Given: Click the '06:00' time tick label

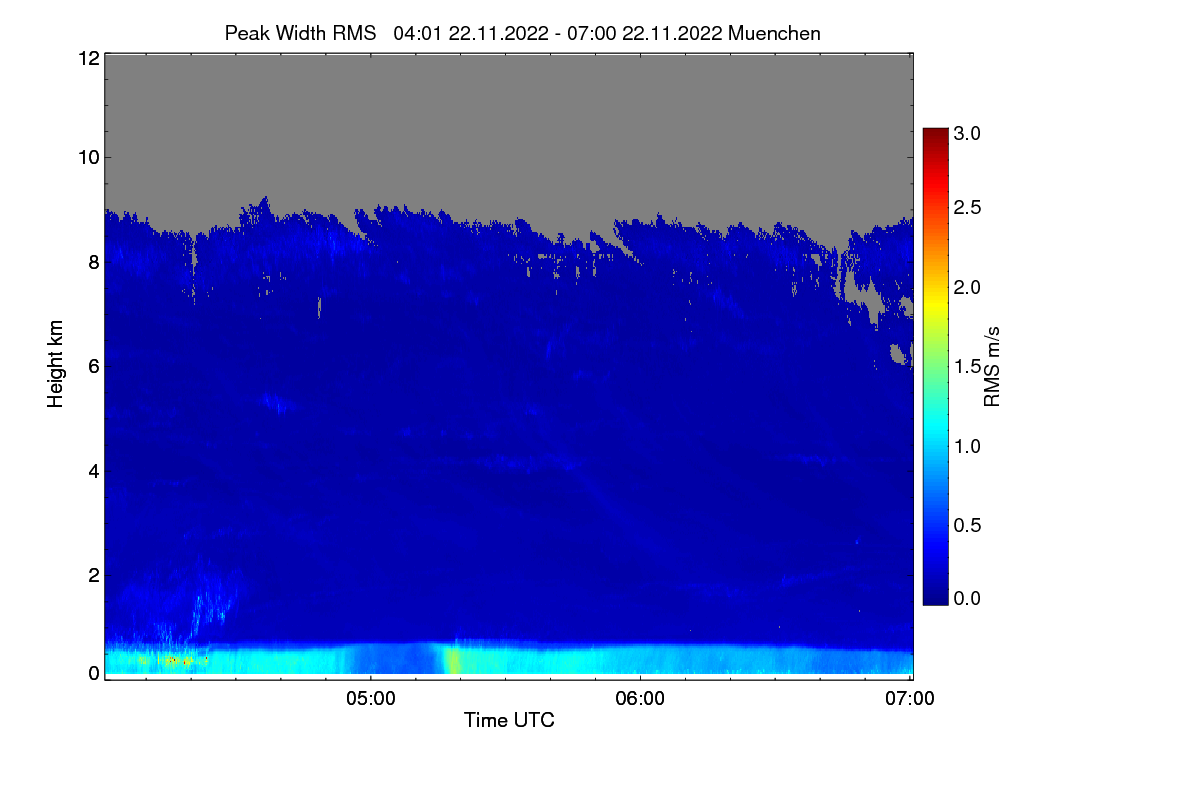Looking at the screenshot, I should pyautogui.click(x=640, y=699).
